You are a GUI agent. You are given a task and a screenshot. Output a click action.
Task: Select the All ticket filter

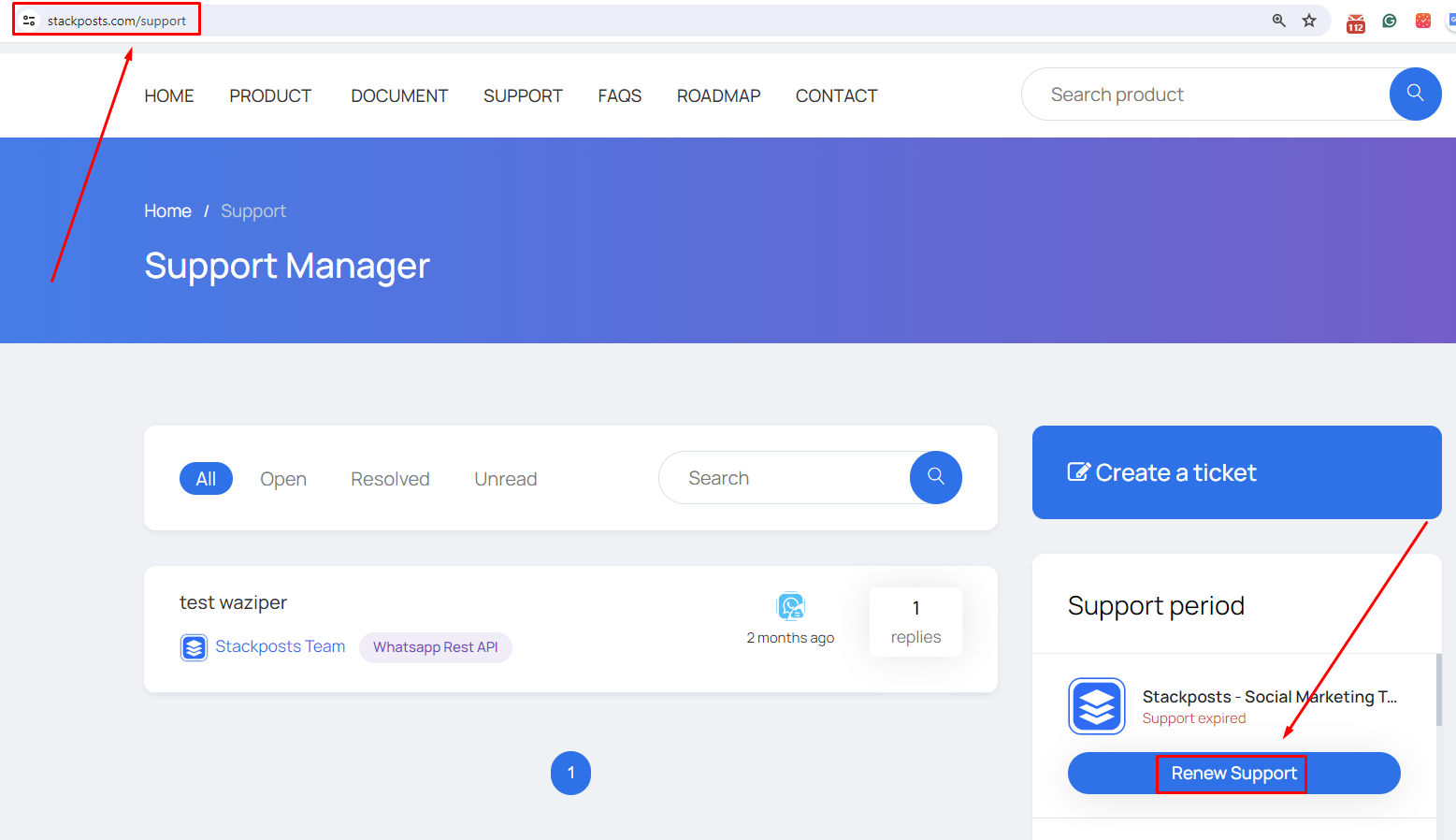click(x=206, y=479)
